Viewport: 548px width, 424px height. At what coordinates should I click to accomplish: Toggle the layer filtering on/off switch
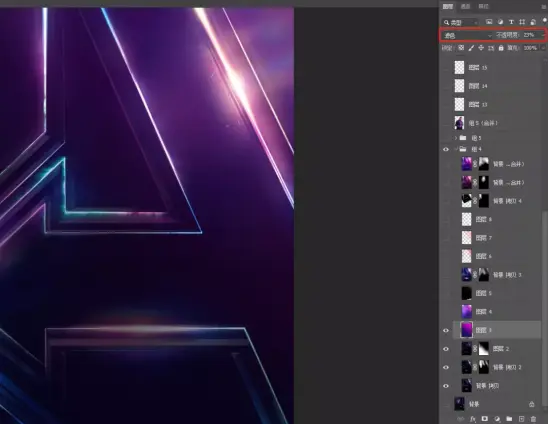(545, 21)
